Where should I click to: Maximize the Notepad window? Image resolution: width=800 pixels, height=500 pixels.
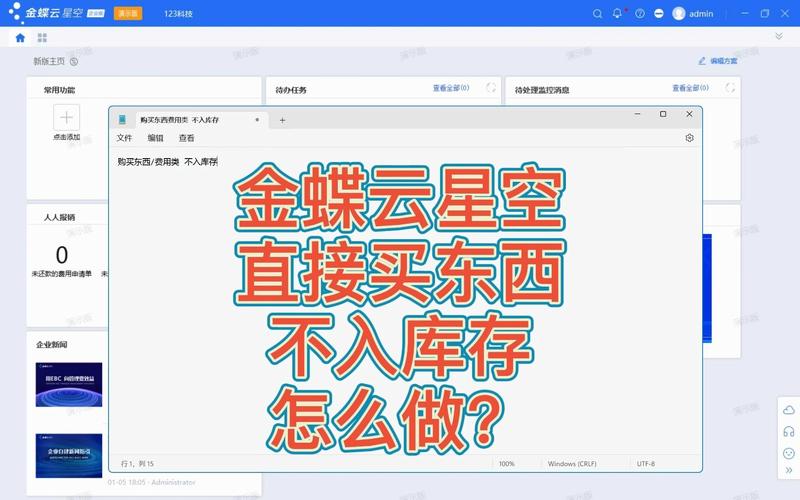click(663, 114)
